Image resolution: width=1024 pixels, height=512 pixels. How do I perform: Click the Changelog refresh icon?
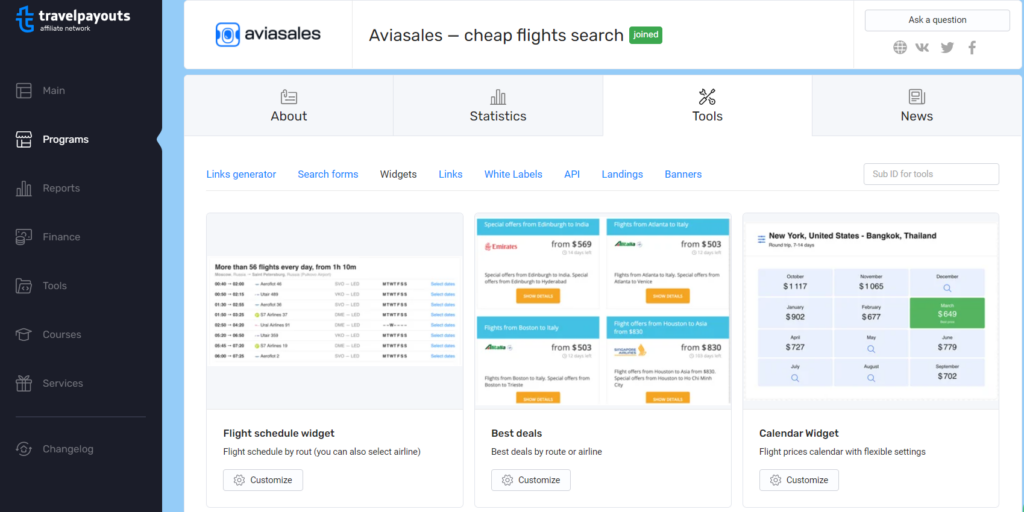click(24, 449)
